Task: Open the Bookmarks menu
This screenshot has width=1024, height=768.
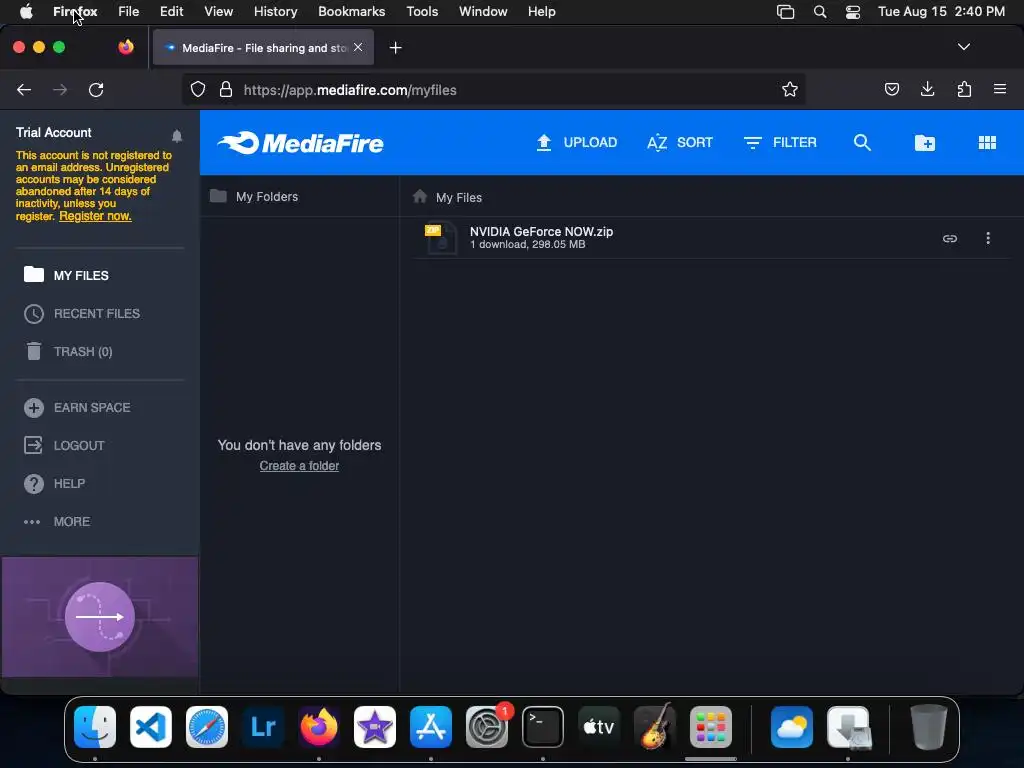Action: (x=351, y=11)
